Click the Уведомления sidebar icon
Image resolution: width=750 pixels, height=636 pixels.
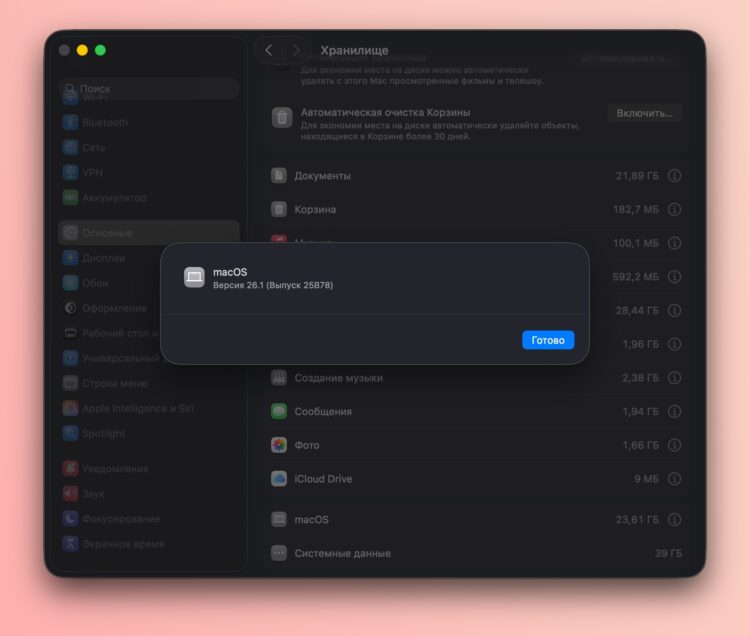pos(70,469)
